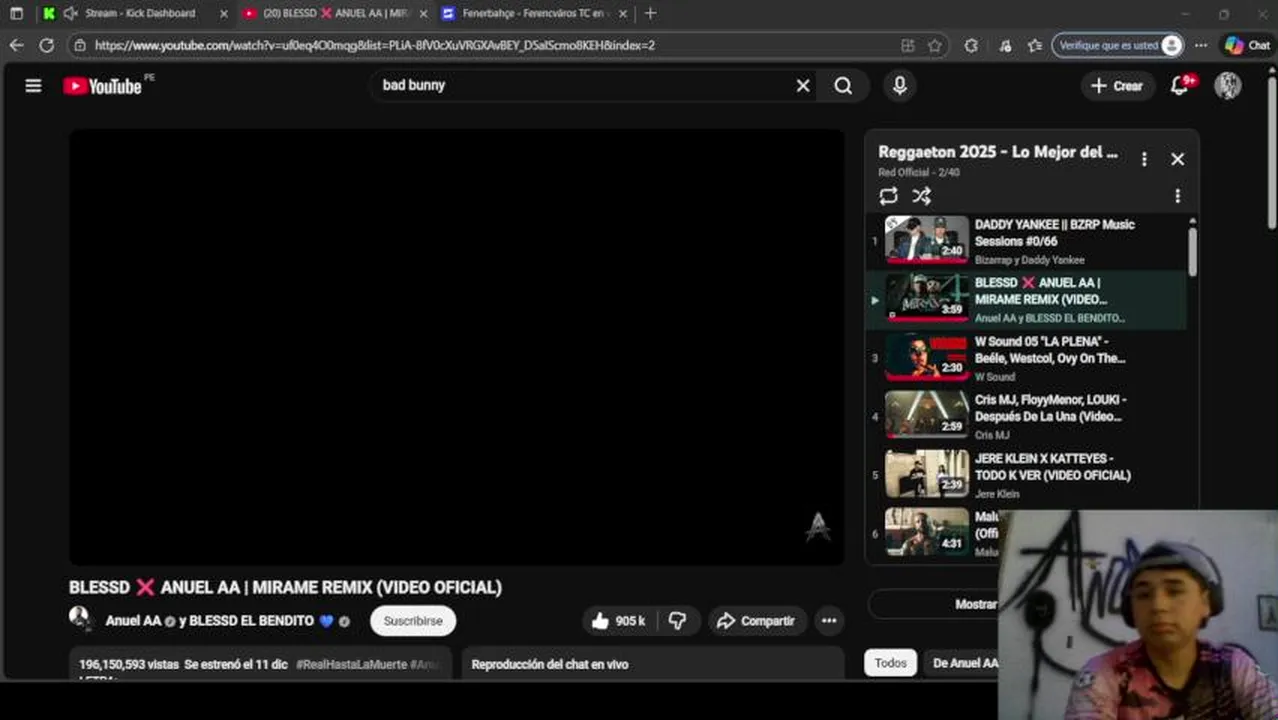Clear the search box text with X
Image resolution: width=1278 pixels, height=720 pixels.
click(x=803, y=86)
